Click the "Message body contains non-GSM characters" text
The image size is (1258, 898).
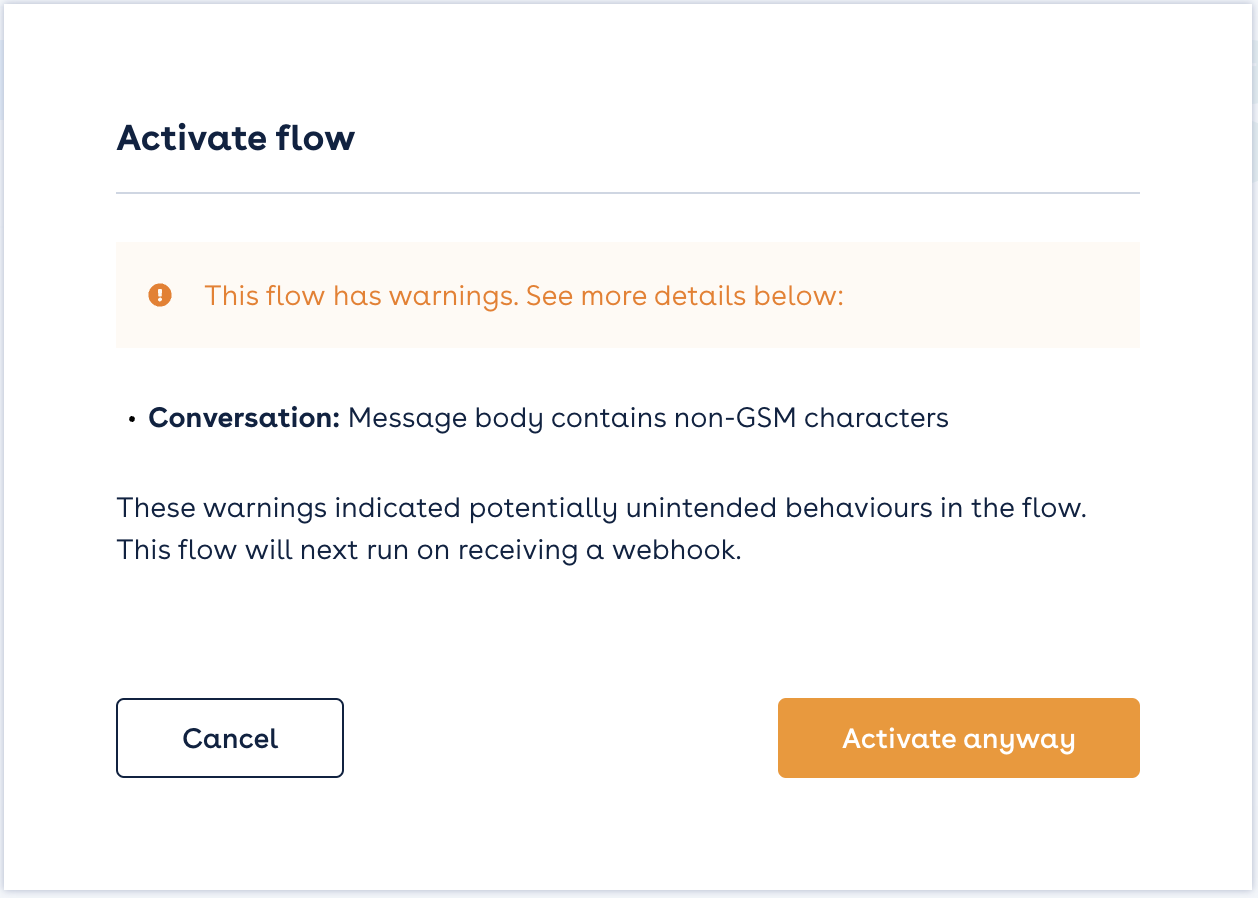(648, 417)
